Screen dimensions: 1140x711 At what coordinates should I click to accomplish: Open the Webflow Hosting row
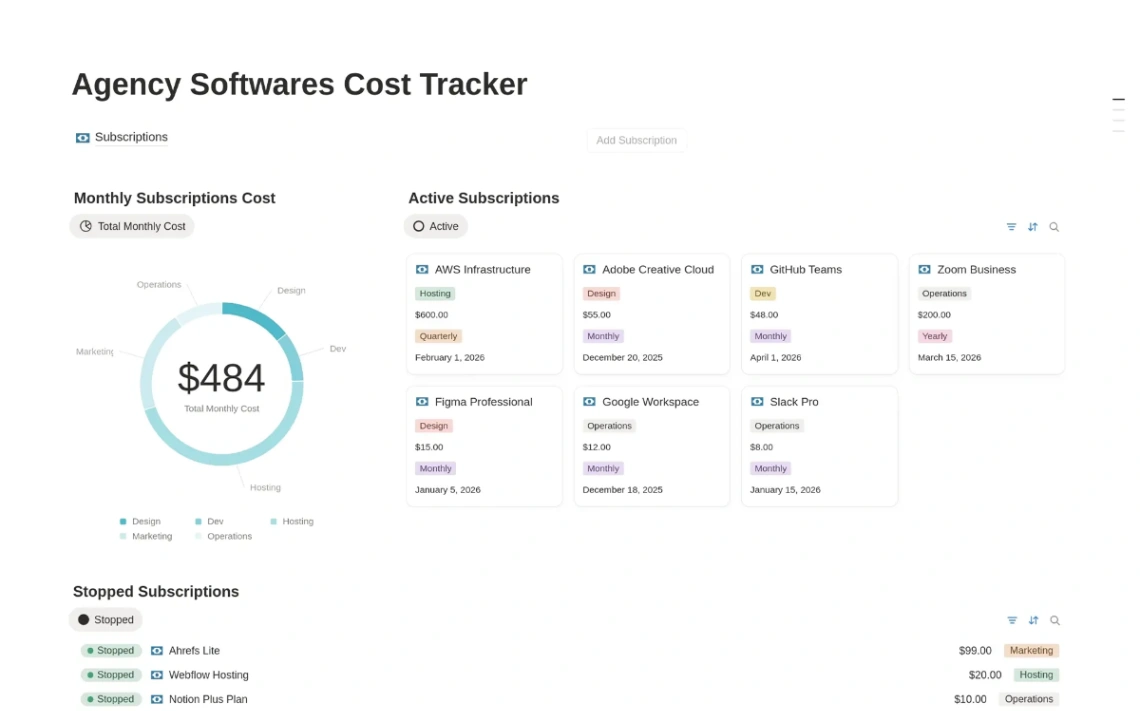coord(569,675)
